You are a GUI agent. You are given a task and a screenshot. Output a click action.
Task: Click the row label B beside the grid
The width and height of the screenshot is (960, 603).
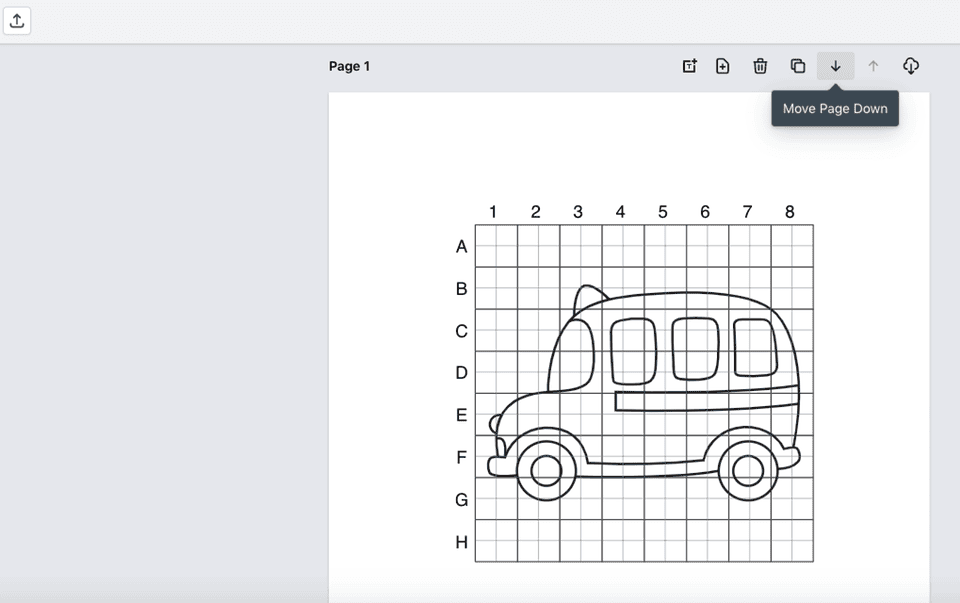tap(461, 289)
